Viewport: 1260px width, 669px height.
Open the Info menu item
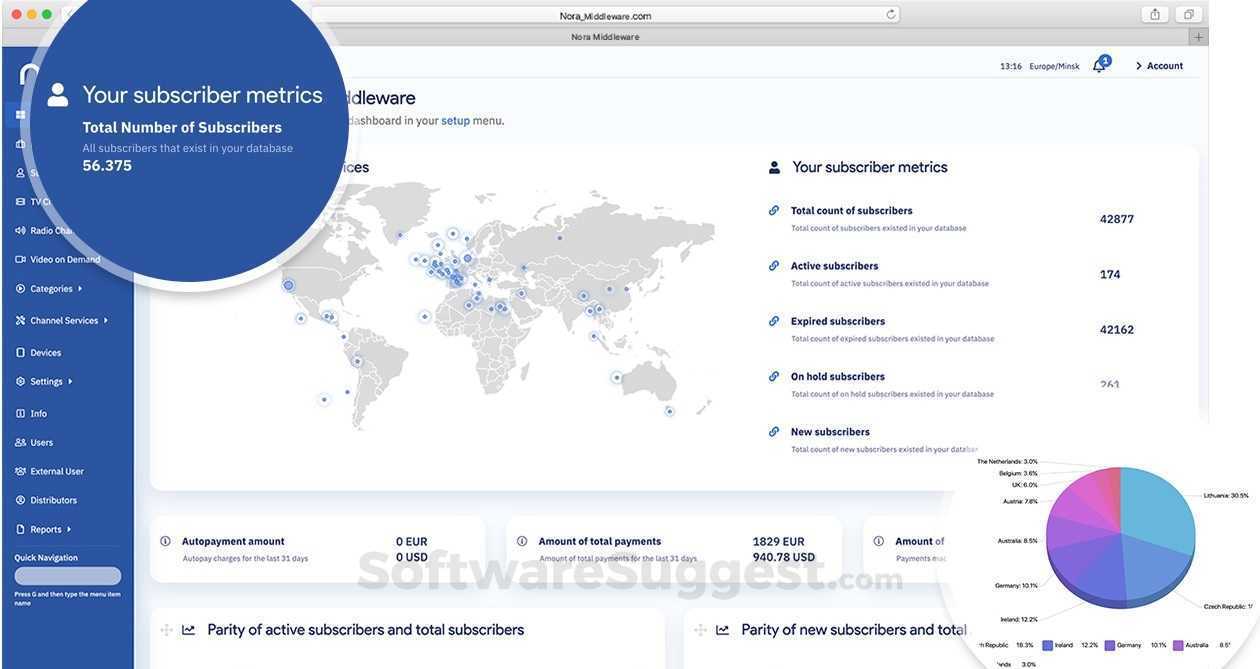(x=38, y=413)
